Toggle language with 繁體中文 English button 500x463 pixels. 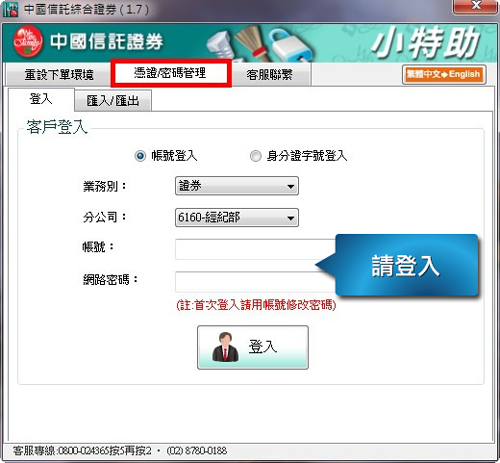444,74
